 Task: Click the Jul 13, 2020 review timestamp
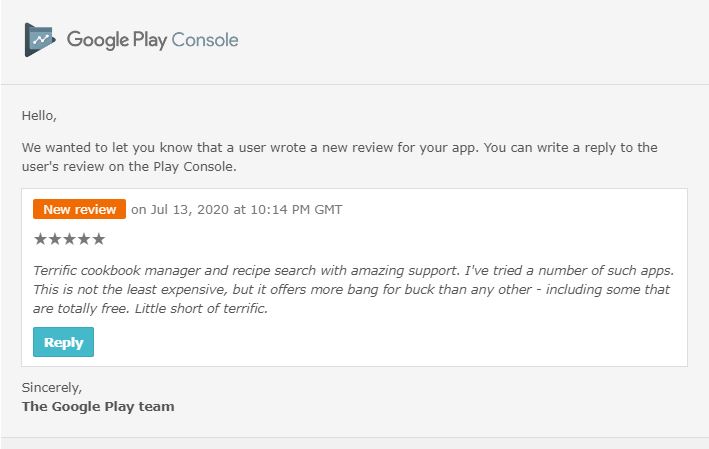coord(236,210)
